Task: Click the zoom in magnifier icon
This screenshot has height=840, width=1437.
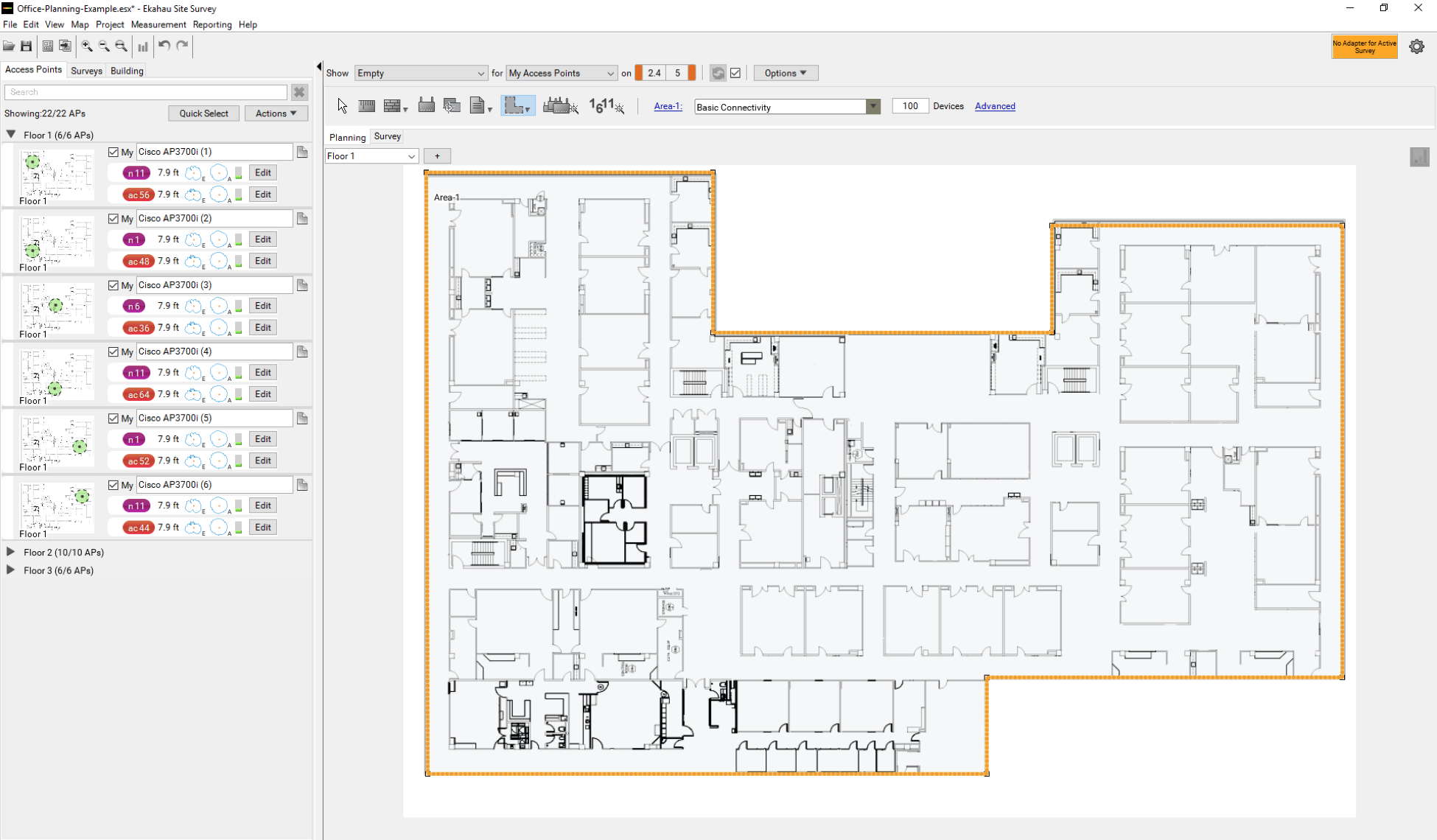Action: tap(87, 46)
